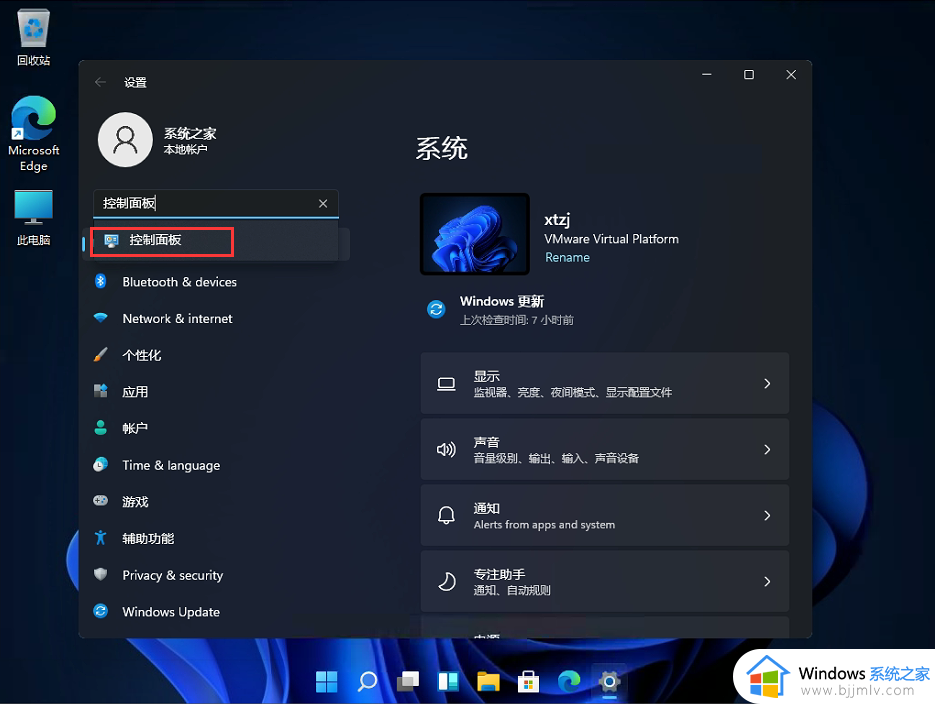Open the Start menu on taskbar
This screenshot has width=935, height=704.
[x=327, y=681]
